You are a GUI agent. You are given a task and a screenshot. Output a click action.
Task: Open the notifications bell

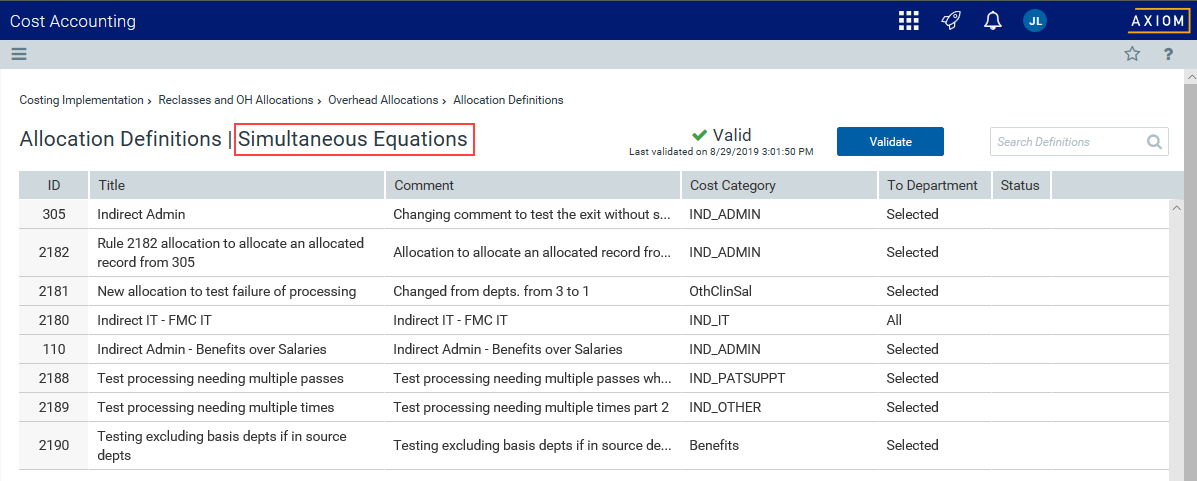pos(992,21)
